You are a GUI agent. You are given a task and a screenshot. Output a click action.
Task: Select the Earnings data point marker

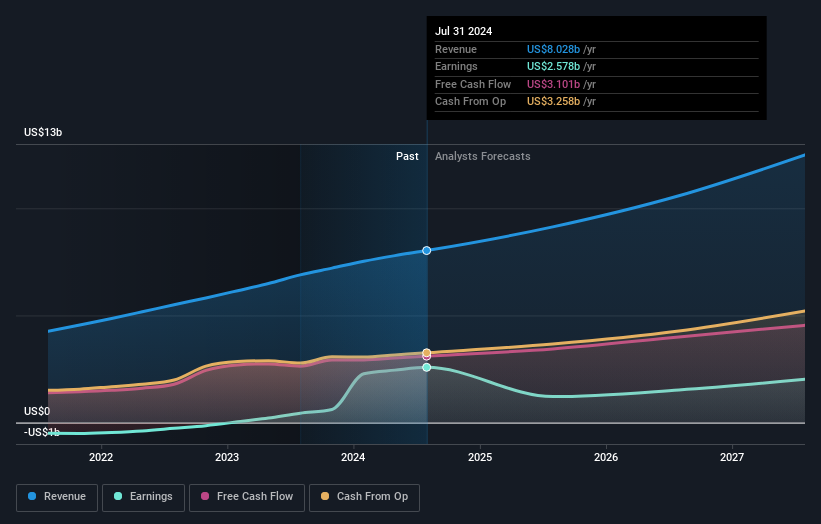click(x=427, y=367)
